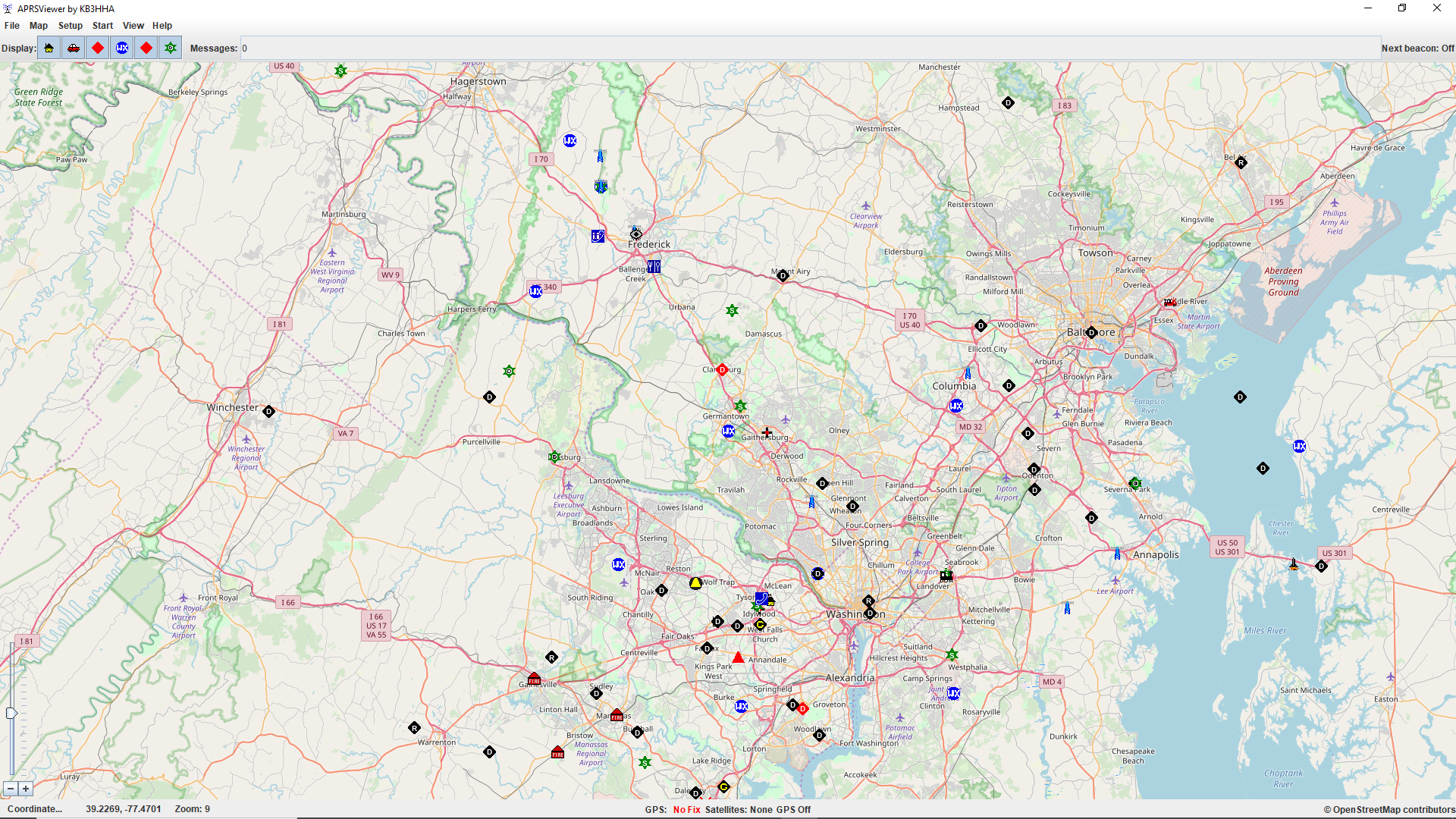Select yellow triangle marker at Wolf Trap
Screen dimensions: 1456x819
tap(695, 582)
